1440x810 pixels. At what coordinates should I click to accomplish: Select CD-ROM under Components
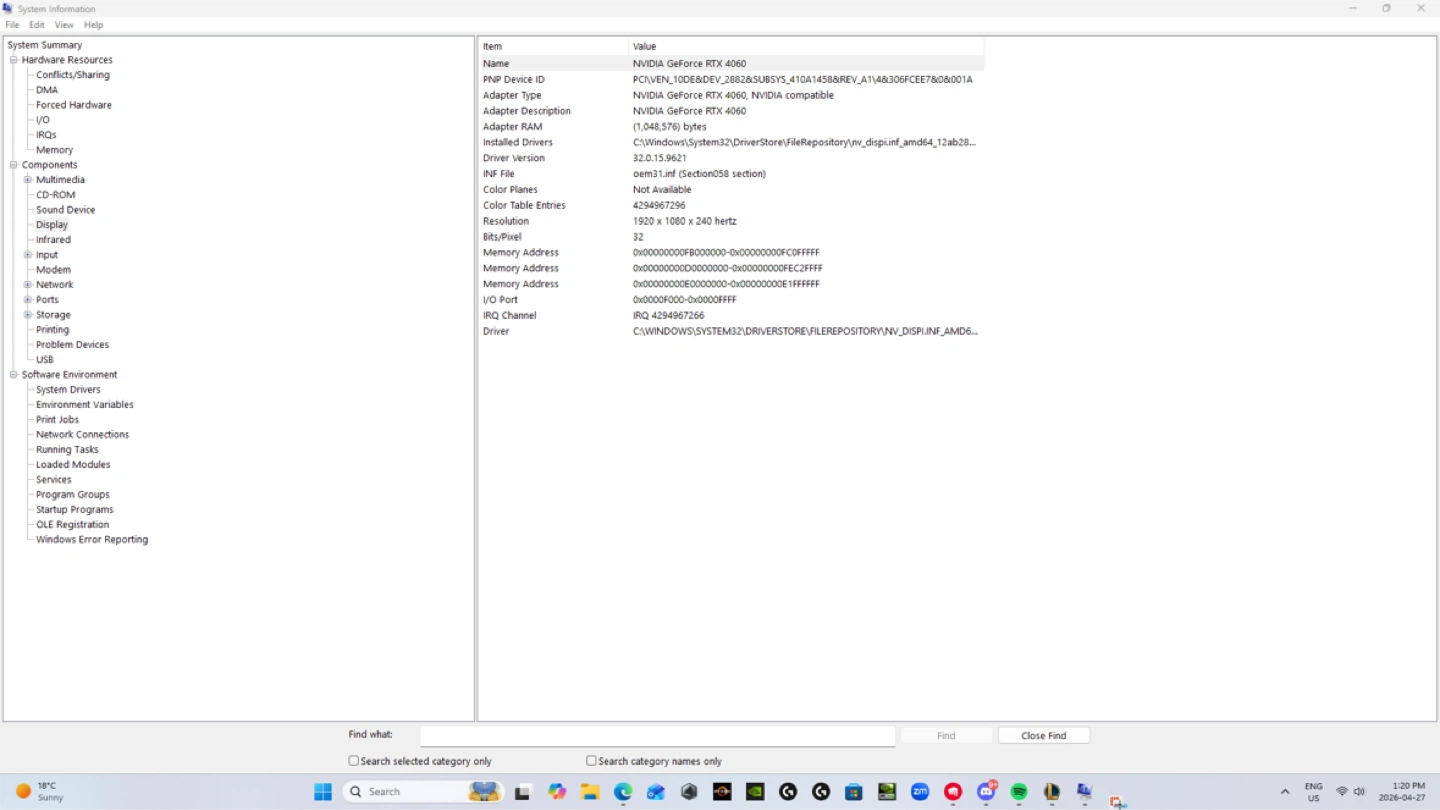click(56, 195)
